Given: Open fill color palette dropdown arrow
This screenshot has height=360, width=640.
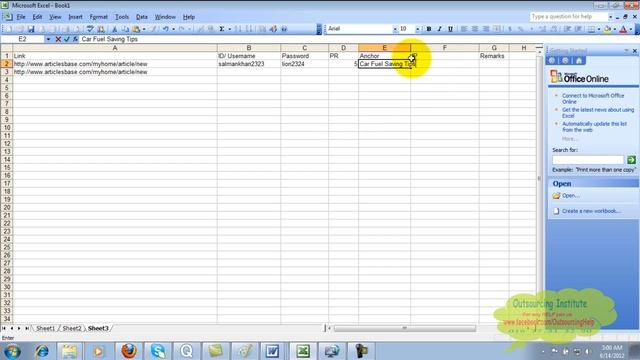Looking at the screenshot, I should [x=615, y=29].
